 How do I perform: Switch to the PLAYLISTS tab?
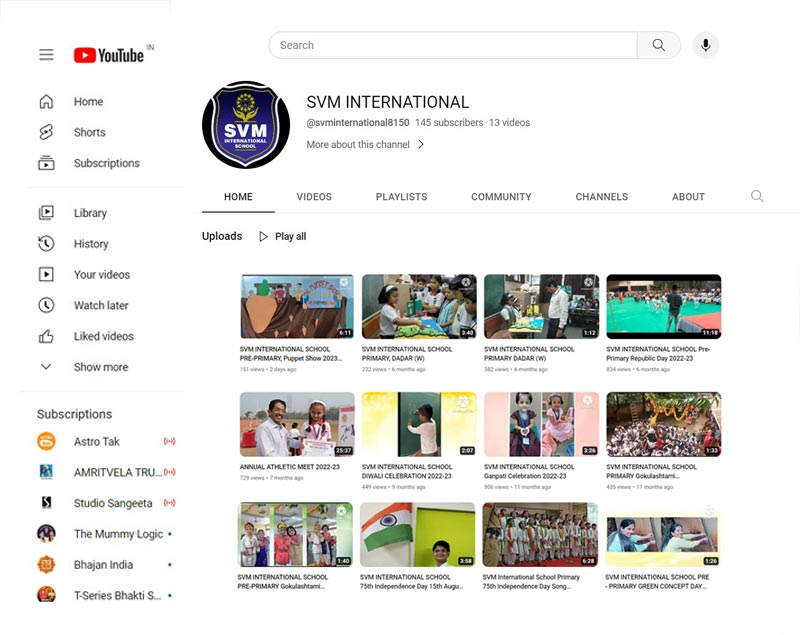[402, 197]
